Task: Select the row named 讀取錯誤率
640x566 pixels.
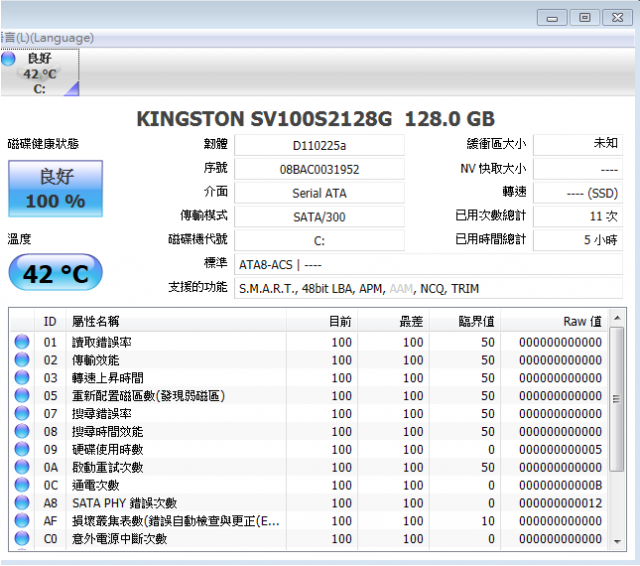Action: point(309,342)
